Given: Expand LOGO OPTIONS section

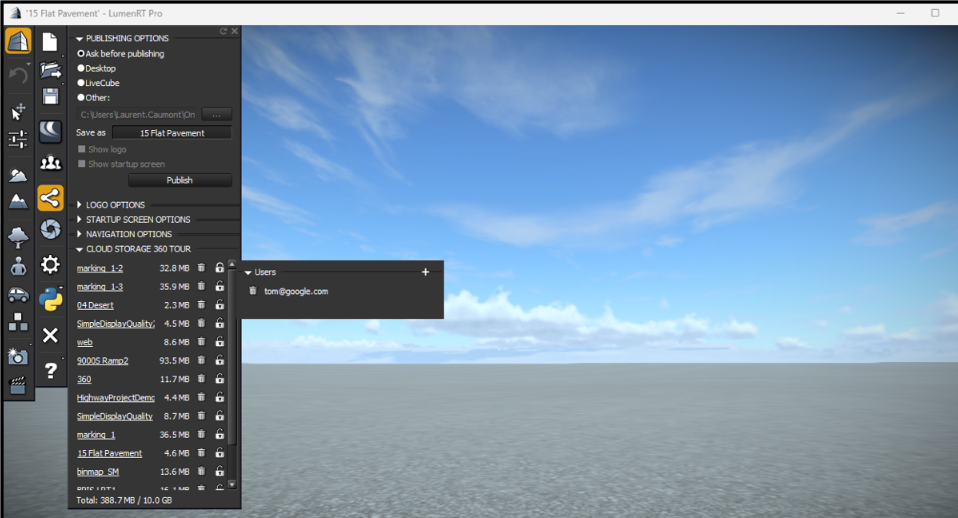Looking at the screenshot, I should (x=79, y=205).
